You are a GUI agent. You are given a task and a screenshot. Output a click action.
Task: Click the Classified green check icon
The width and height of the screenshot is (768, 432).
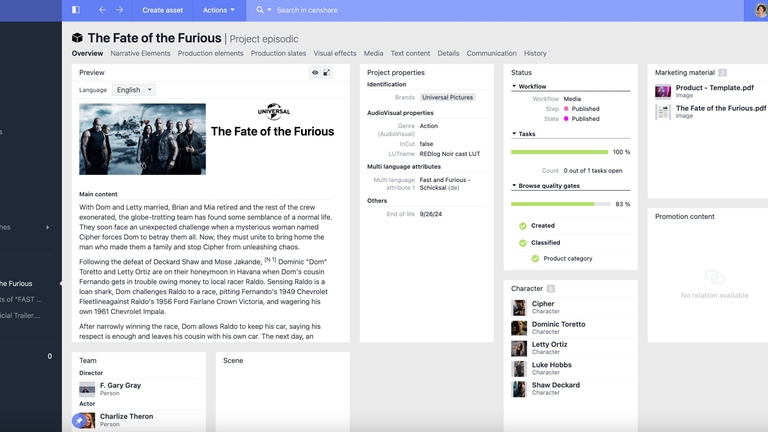(x=523, y=243)
